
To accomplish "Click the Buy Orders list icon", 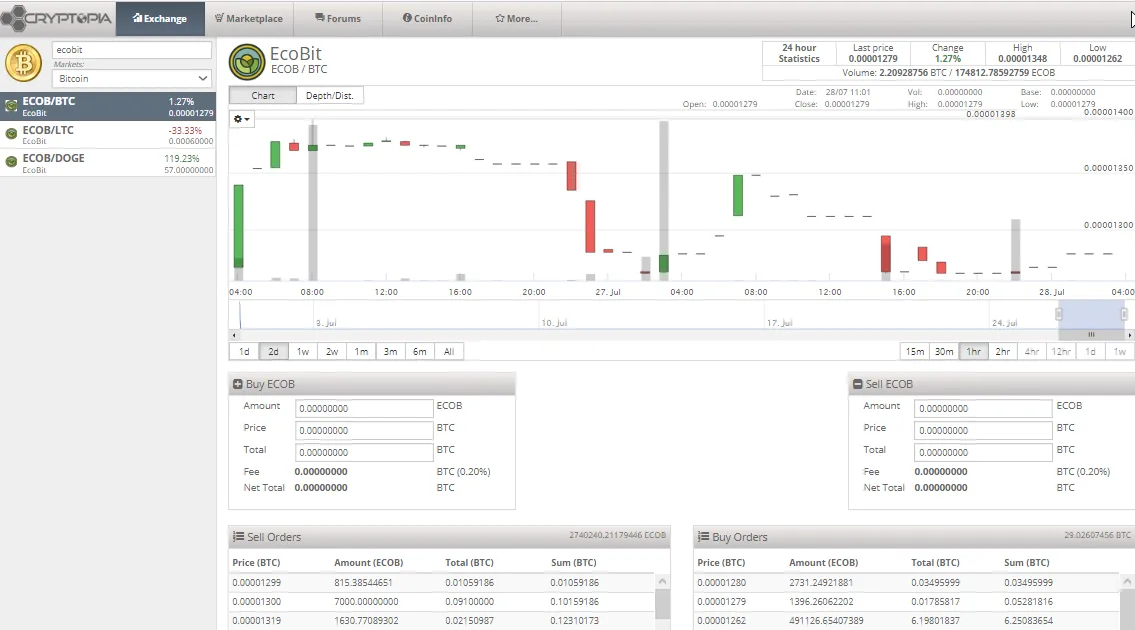I will 703,537.
